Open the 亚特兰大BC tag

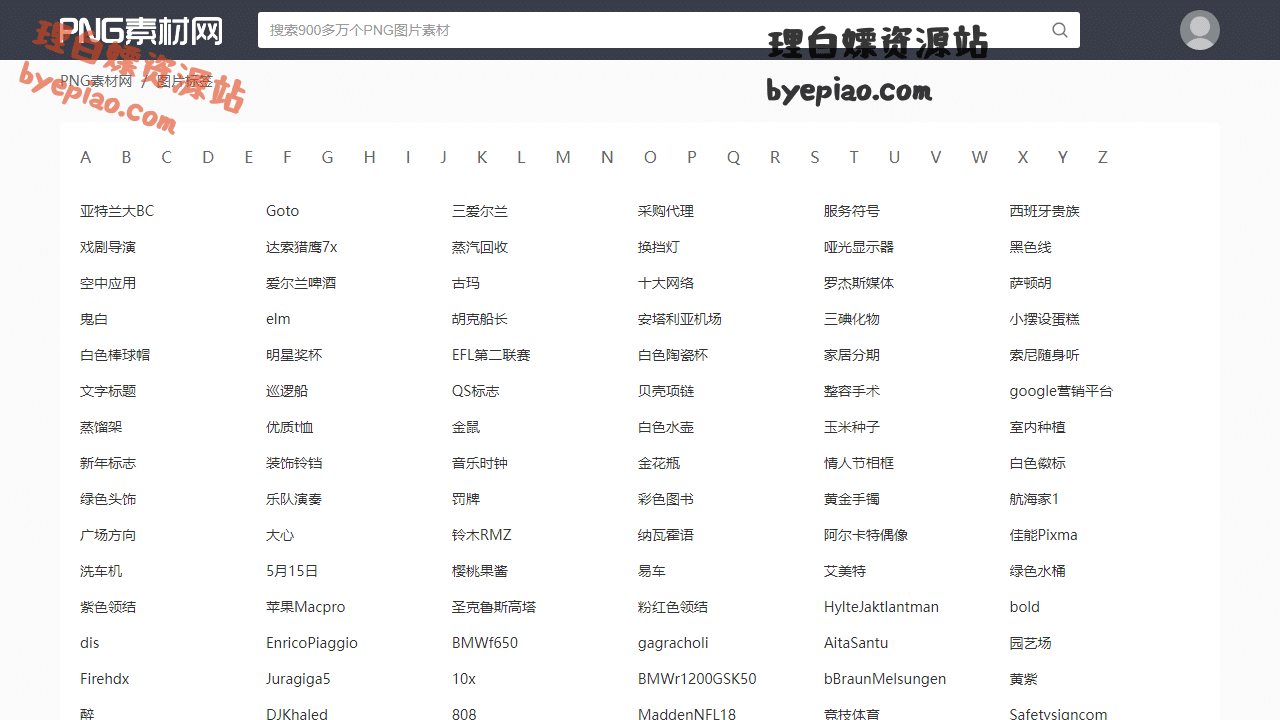click(117, 211)
